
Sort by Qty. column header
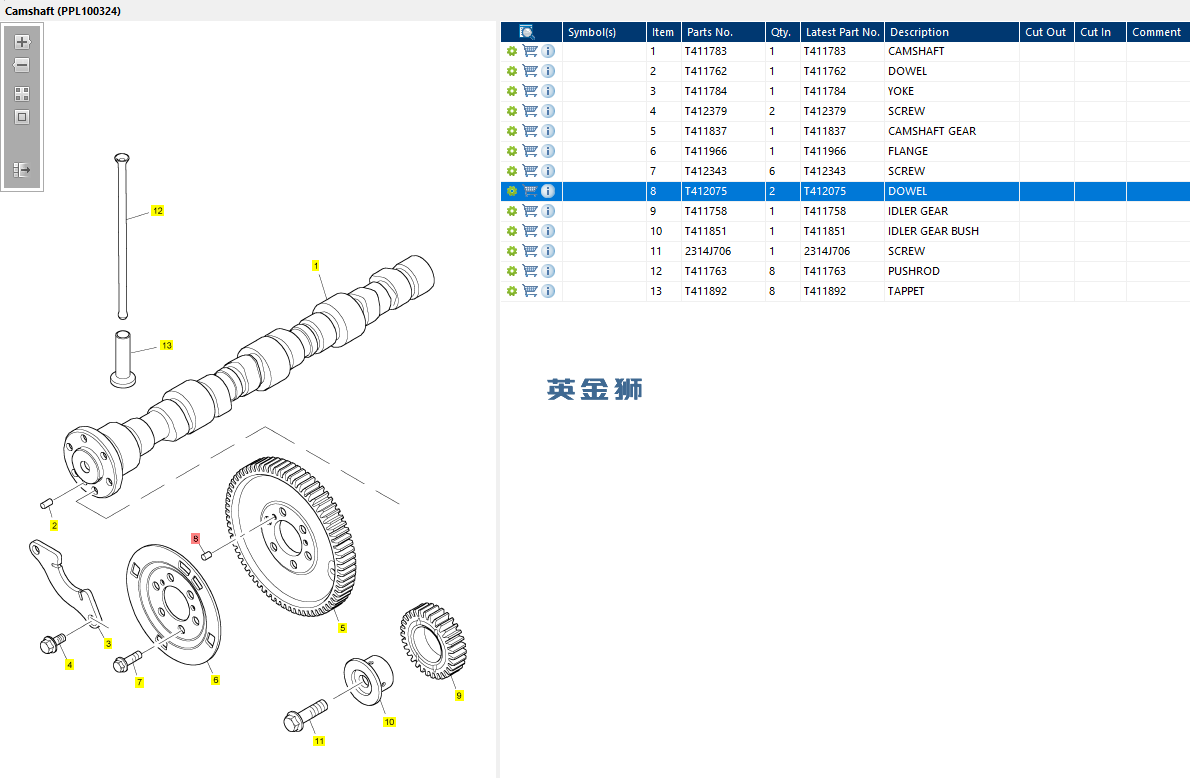click(782, 32)
